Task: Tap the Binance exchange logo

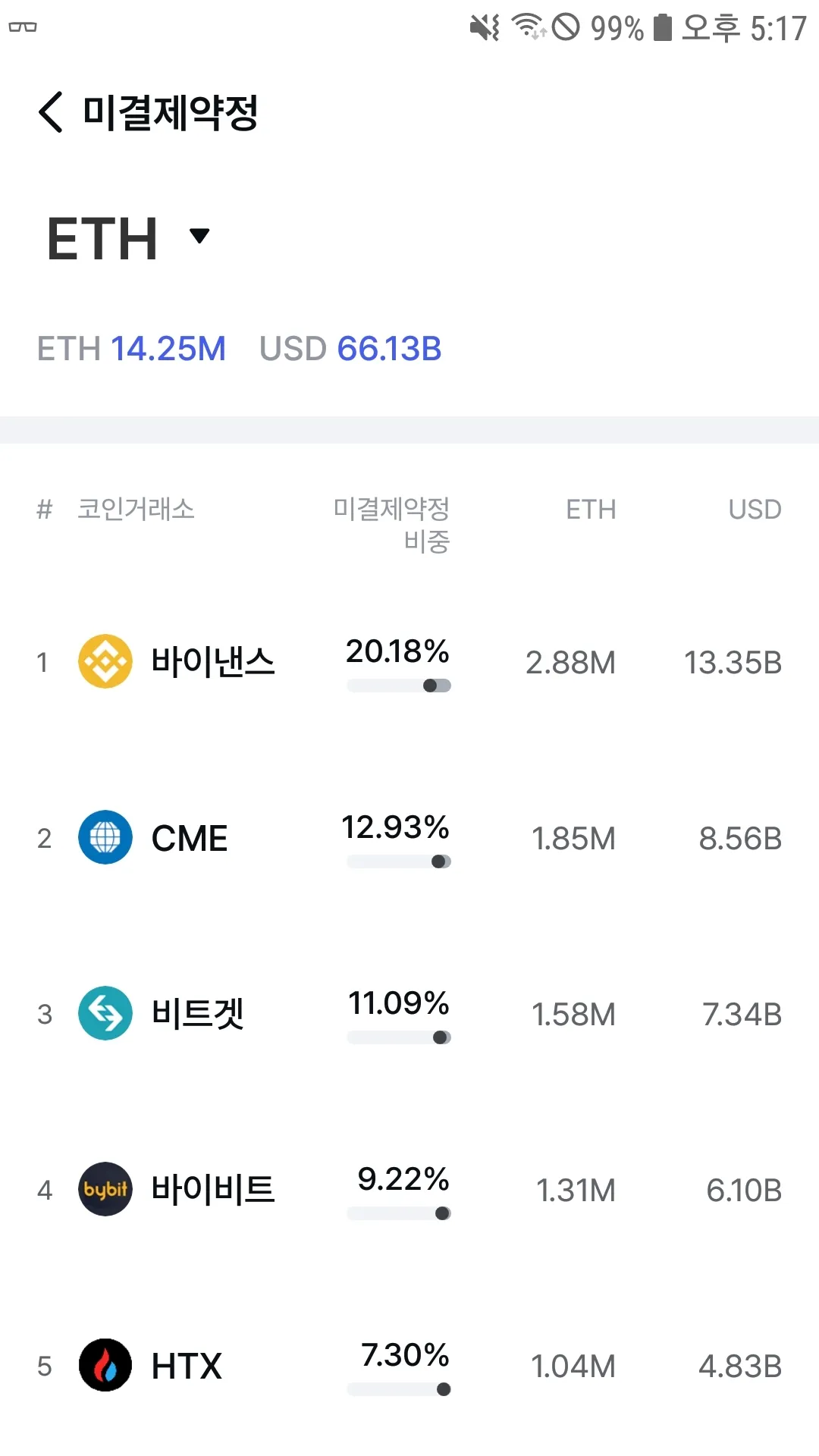Action: (x=105, y=661)
